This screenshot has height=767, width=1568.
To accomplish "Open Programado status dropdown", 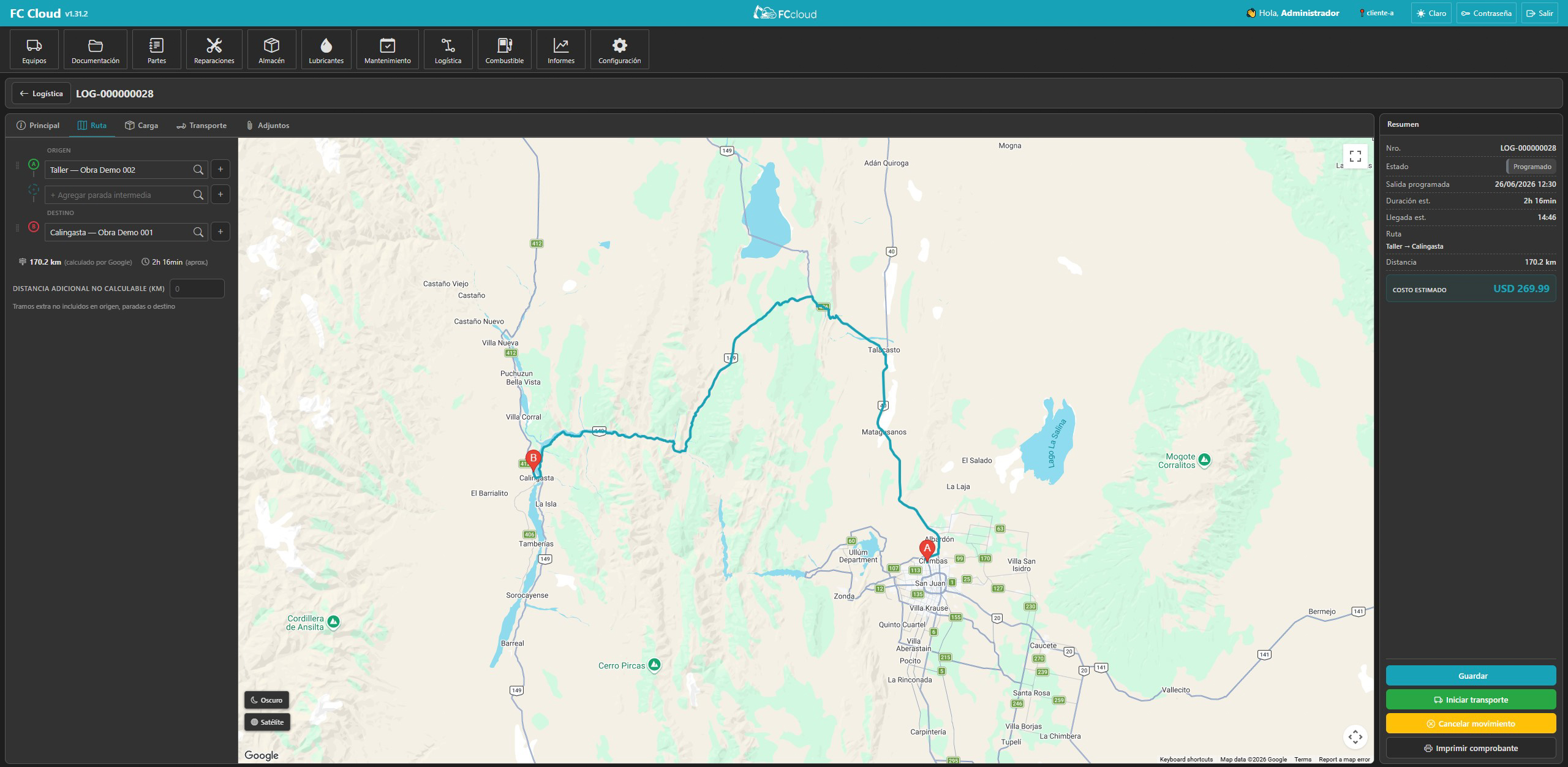I will (1531, 167).
